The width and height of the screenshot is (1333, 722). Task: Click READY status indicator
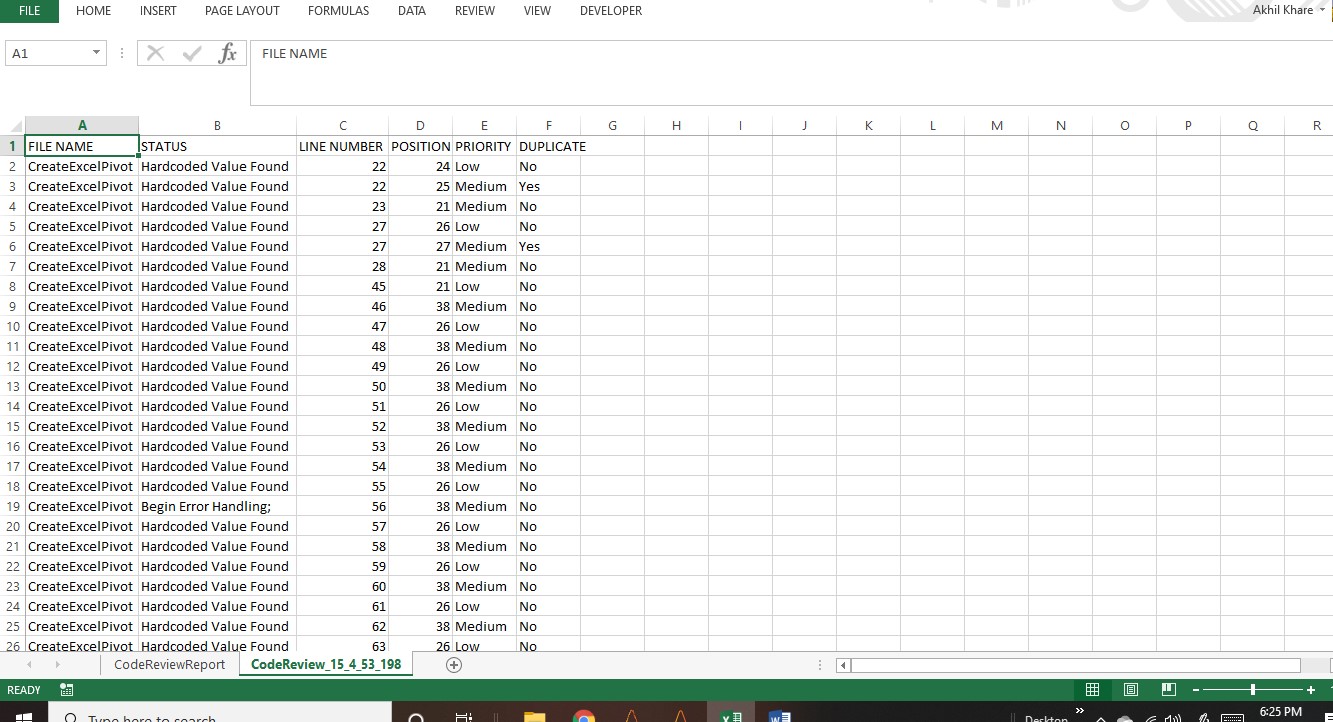pos(24,690)
